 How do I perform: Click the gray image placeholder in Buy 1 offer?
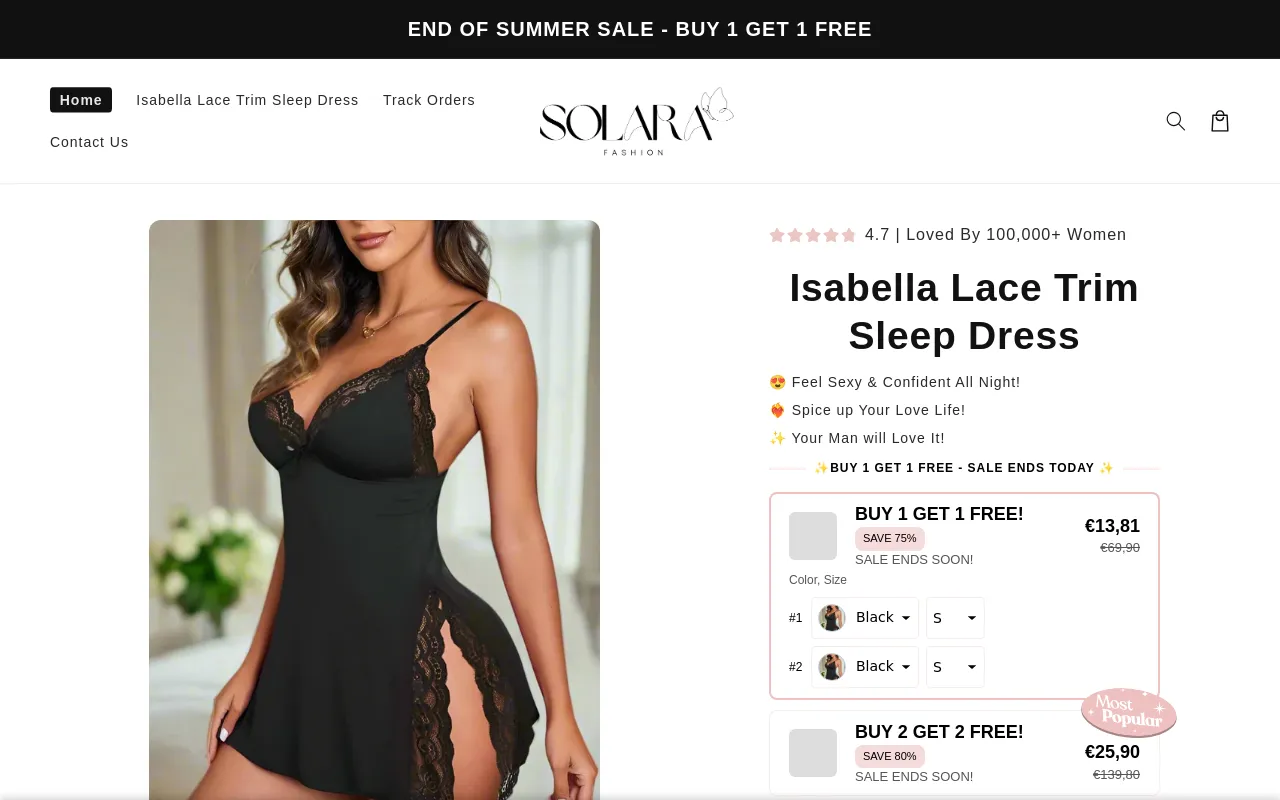coord(813,536)
